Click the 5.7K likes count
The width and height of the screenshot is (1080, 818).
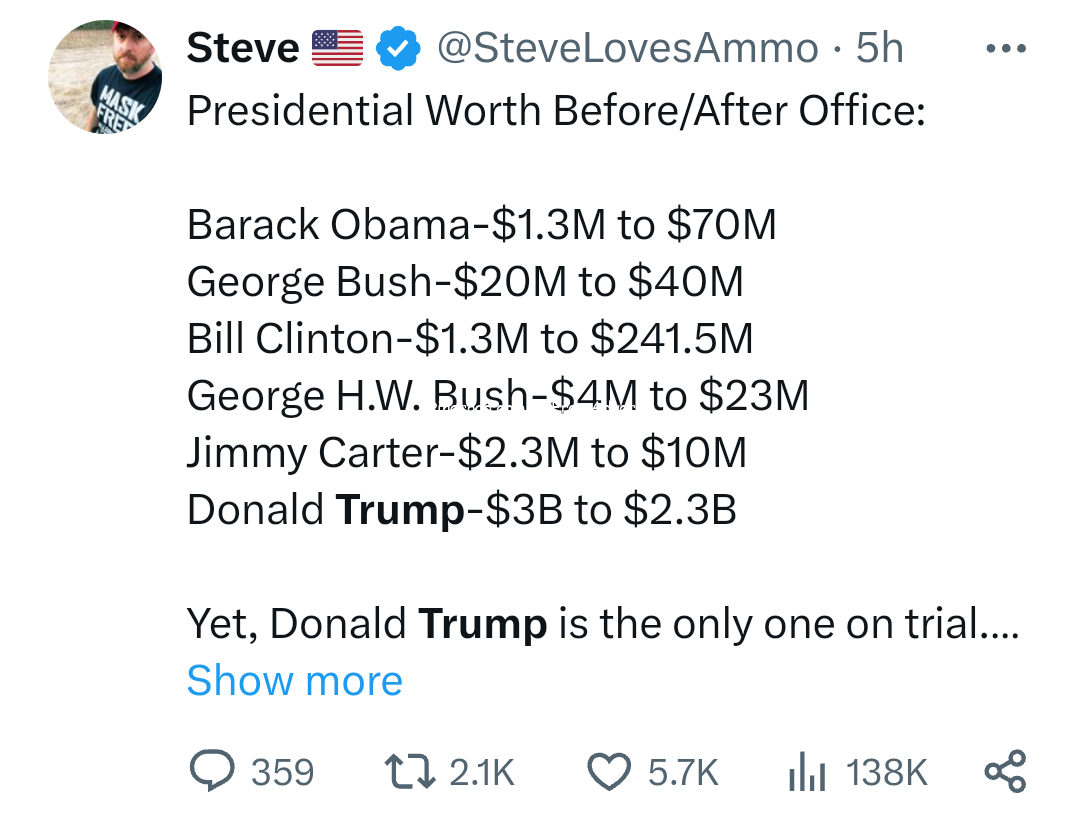pos(683,772)
